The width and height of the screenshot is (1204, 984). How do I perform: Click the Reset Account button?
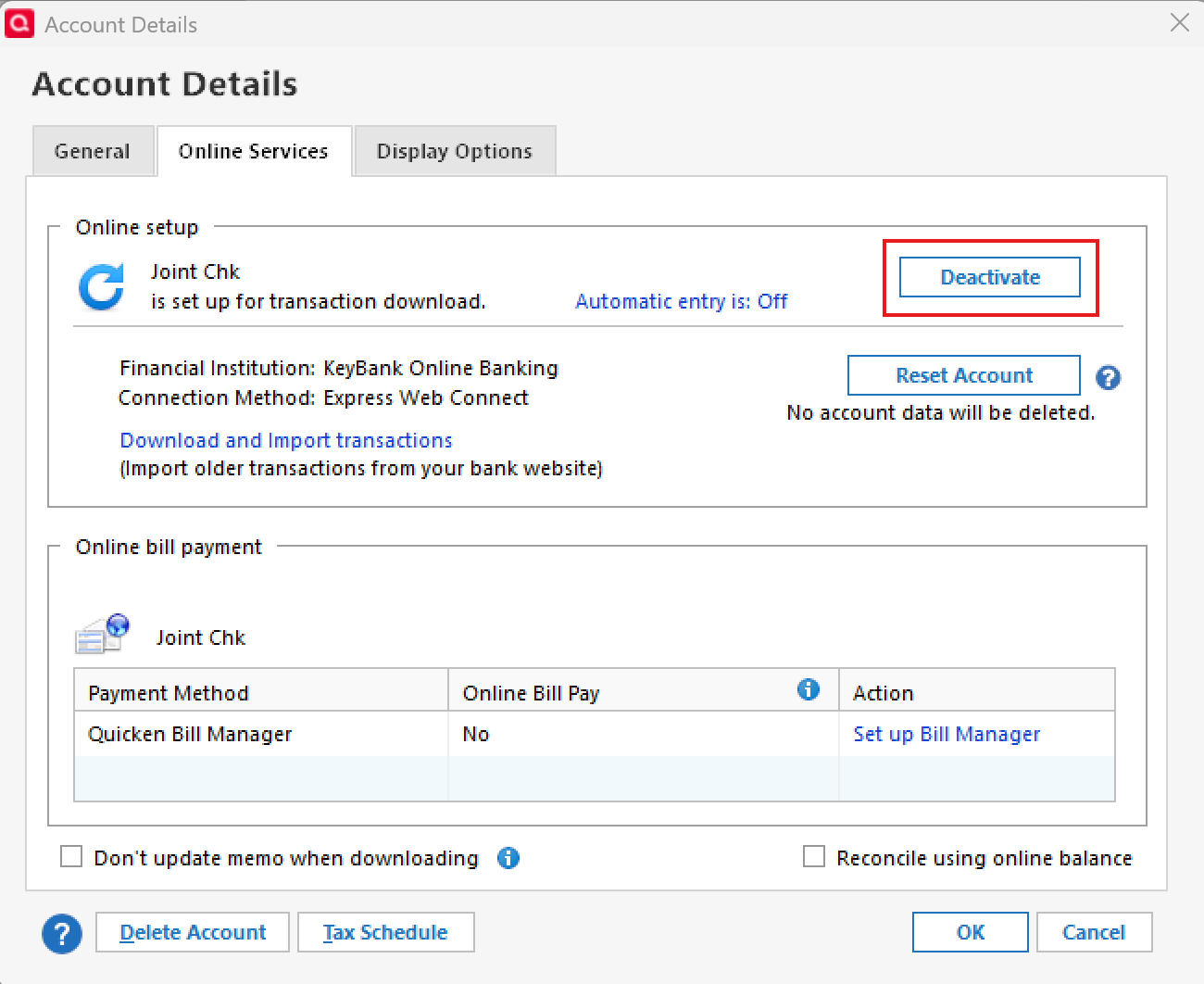[963, 375]
